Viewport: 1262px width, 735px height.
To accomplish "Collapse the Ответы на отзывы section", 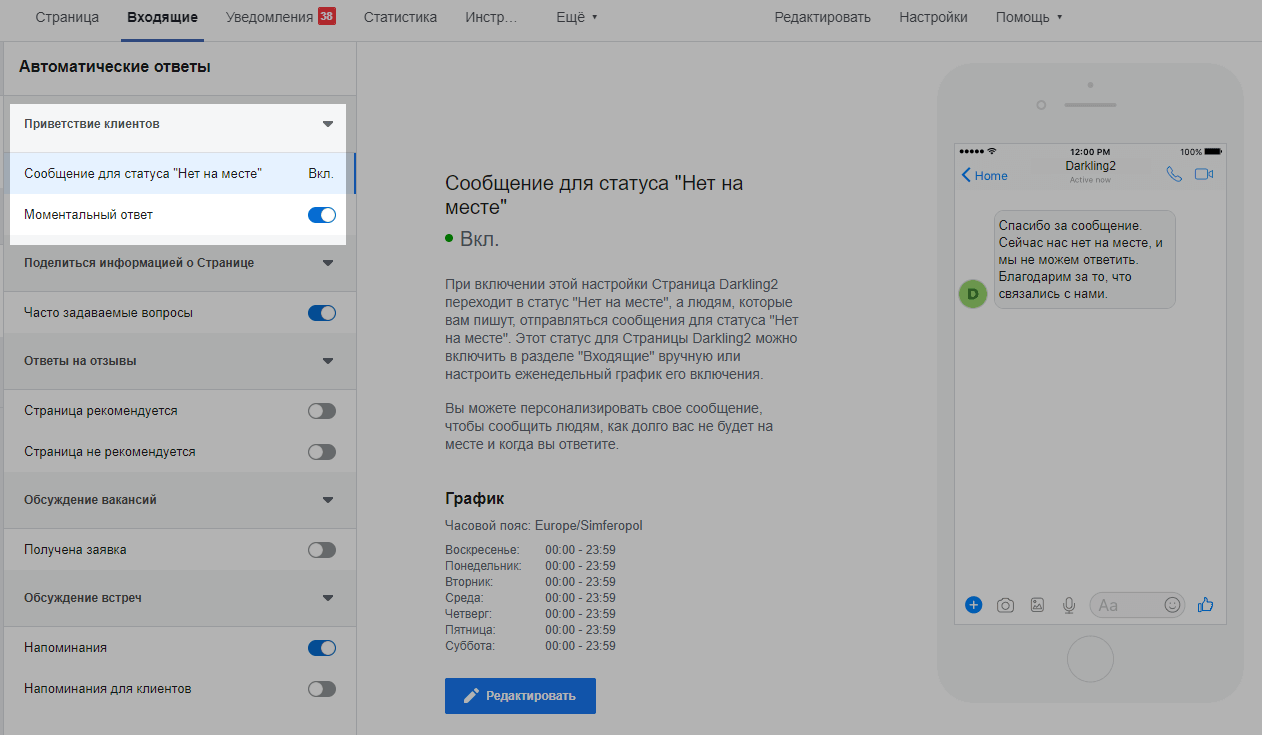I will pos(327,361).
